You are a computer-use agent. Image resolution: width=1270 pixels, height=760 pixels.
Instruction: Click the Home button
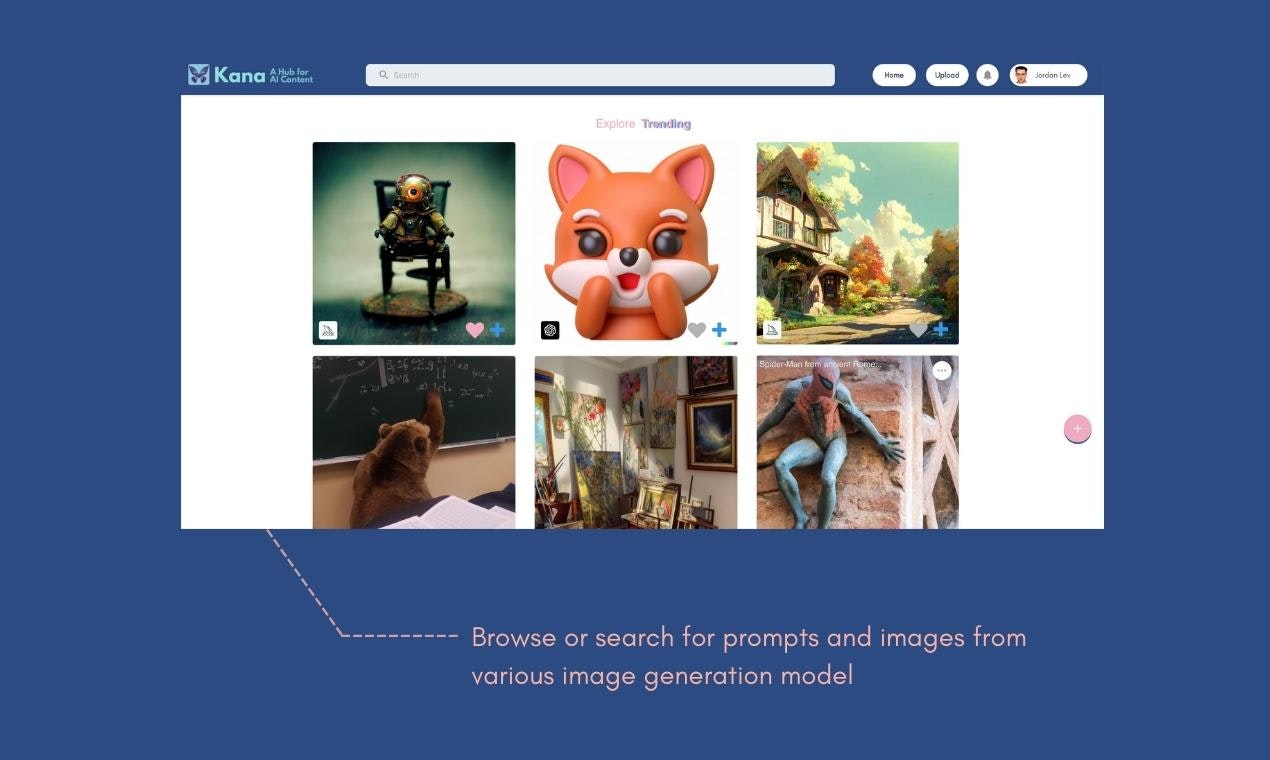[x=894, y=75]
